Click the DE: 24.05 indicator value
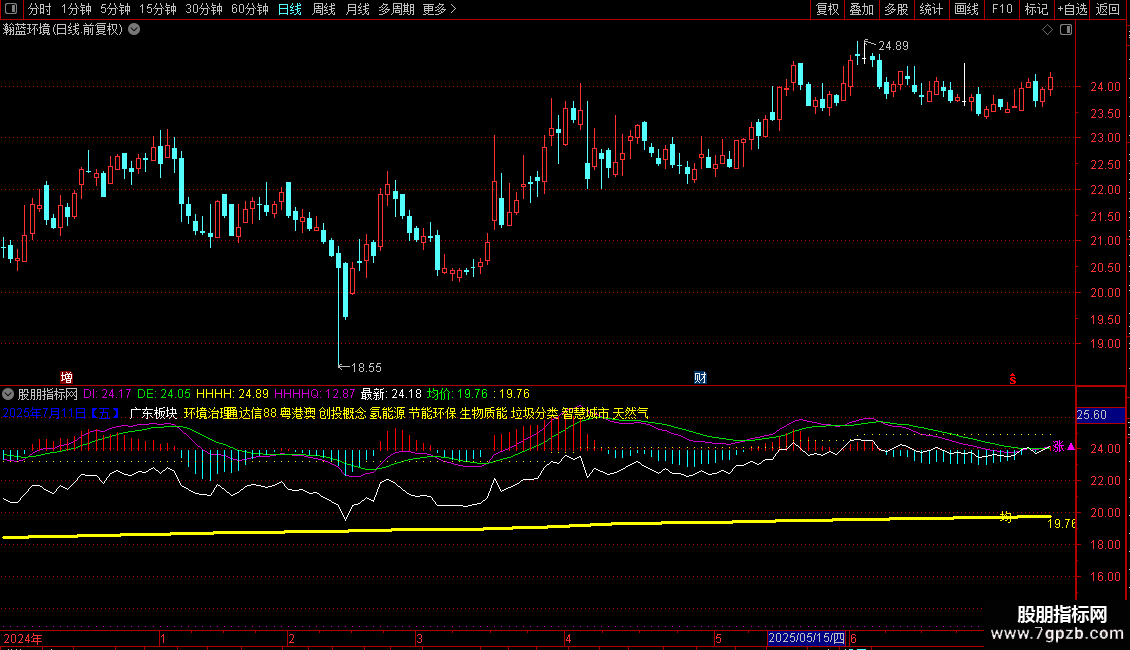The width and height of the screenshot is (1130, 650). (164, 394)
